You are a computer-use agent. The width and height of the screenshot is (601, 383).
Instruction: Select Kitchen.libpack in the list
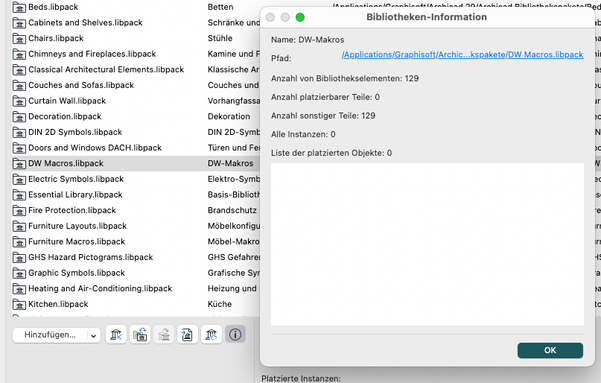(x=58, y=304)
